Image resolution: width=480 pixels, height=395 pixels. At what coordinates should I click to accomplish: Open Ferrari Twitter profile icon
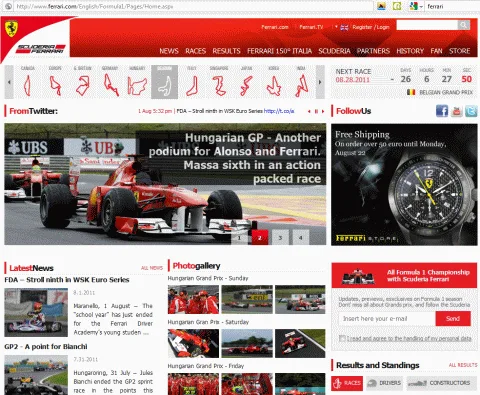point(471,111)
